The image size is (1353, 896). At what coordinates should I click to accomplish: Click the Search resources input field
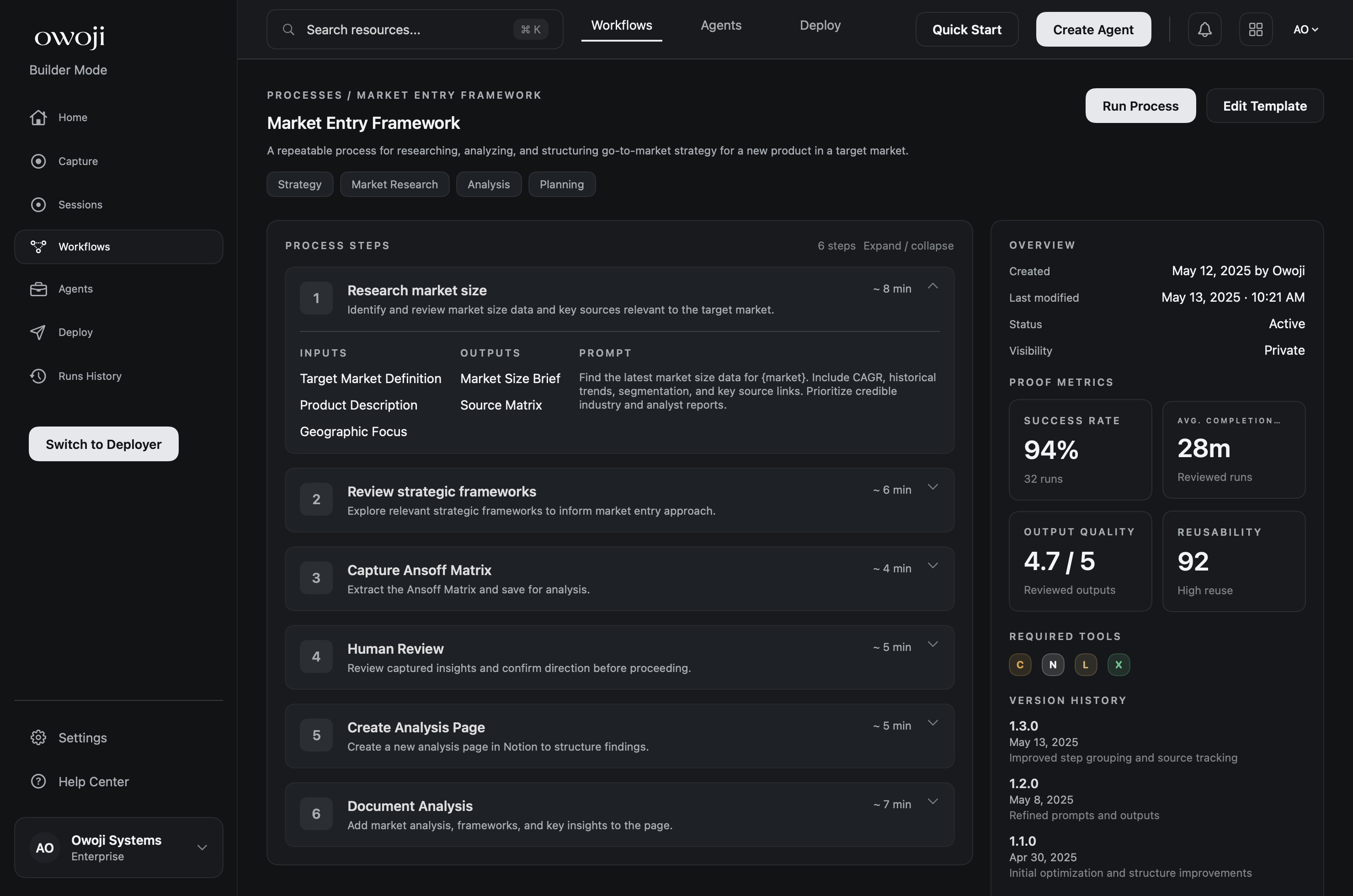(400, 30)
